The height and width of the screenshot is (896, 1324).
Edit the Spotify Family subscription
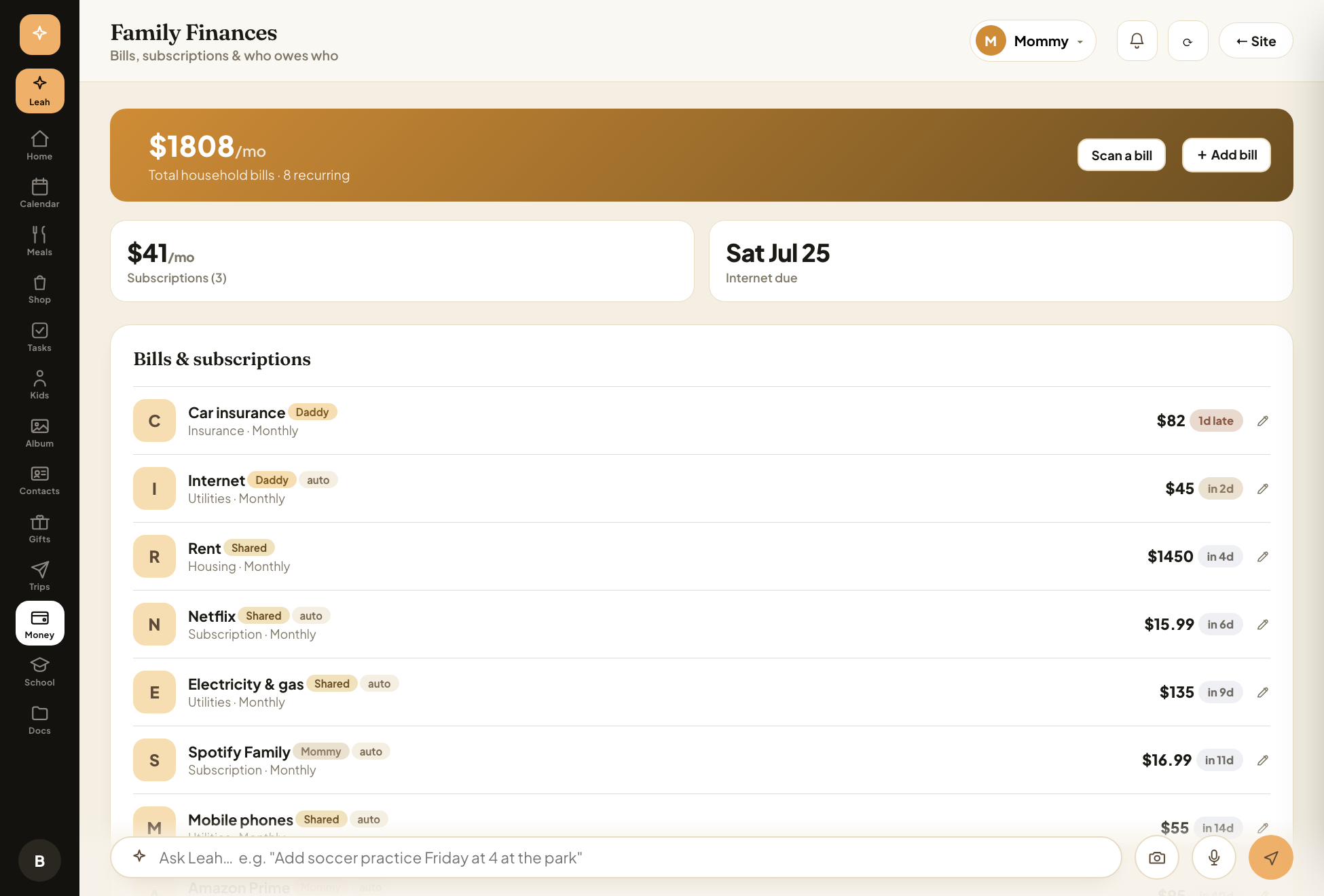coord(1262,760)
